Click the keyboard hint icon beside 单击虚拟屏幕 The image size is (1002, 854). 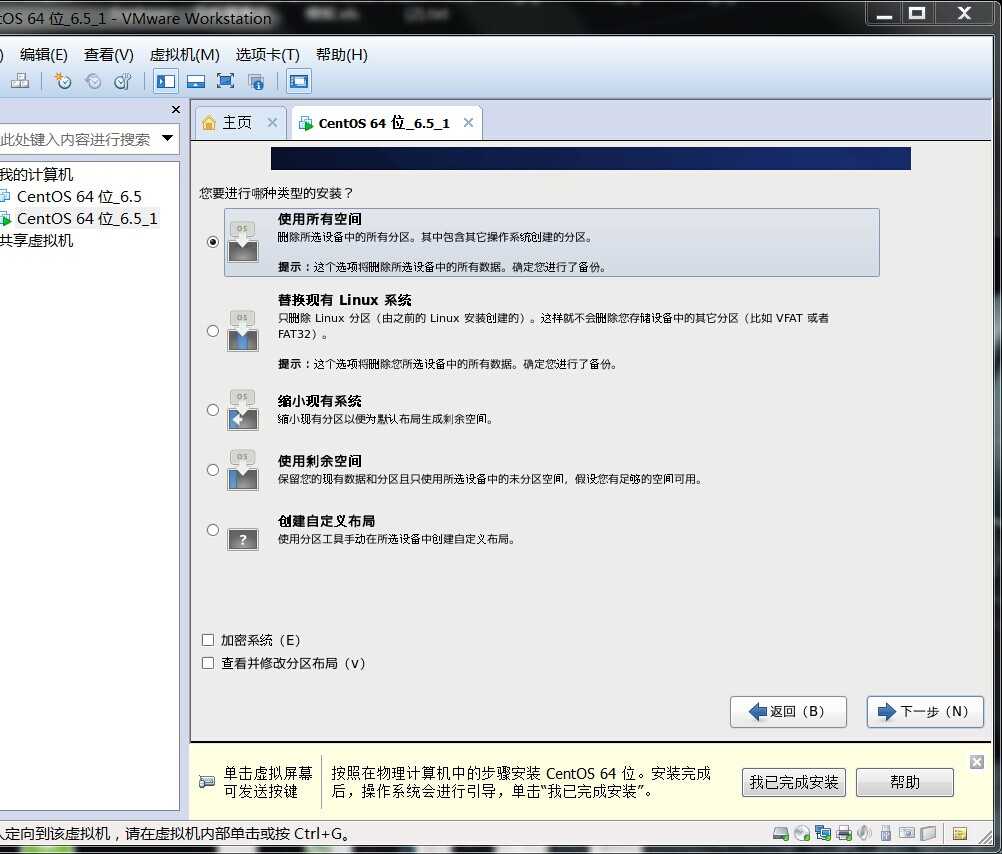click(x=207, y=782)
